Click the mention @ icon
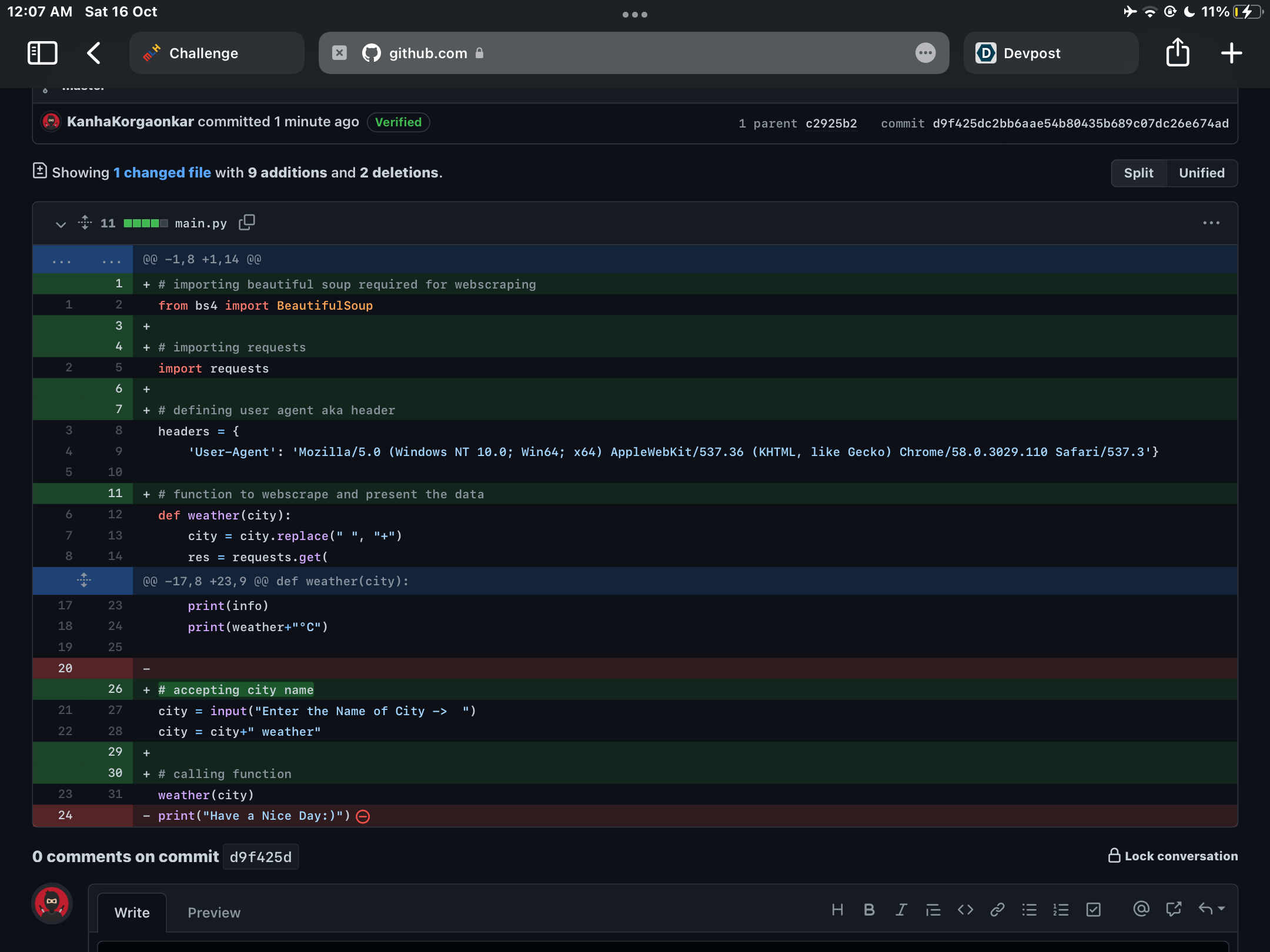The width and height of the screenshot is (1270, 952). coord(1141,909)
